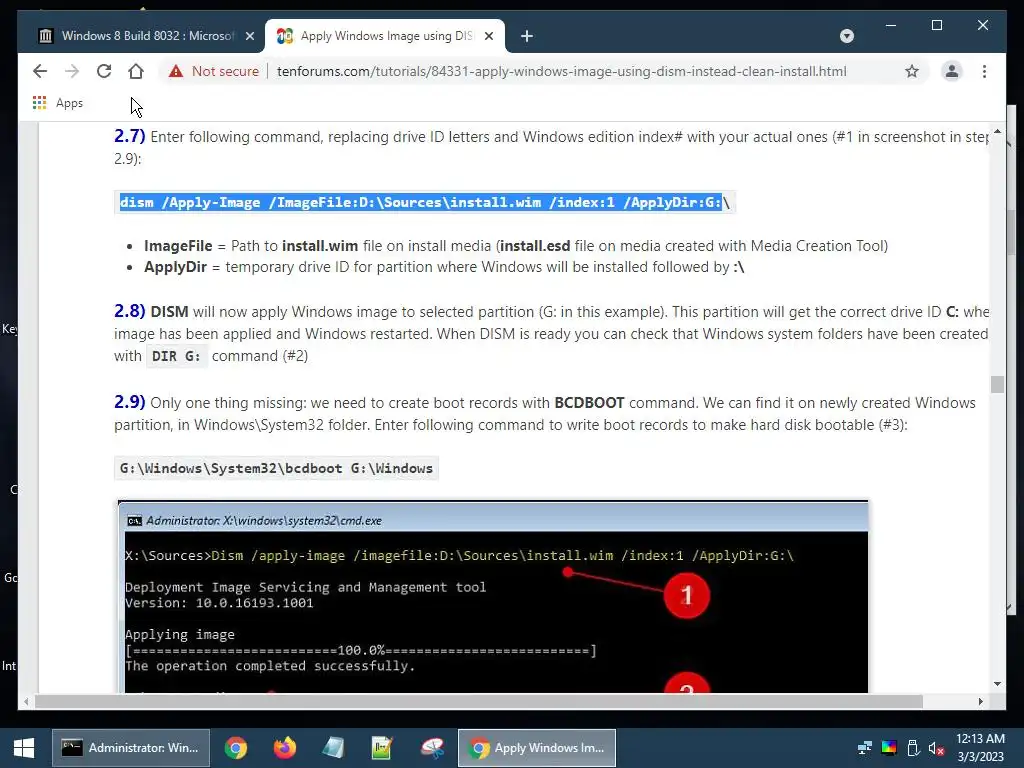Reload the tenforums page
Viewport: 1024px width, 768px height.
click(x=104, y=71)
